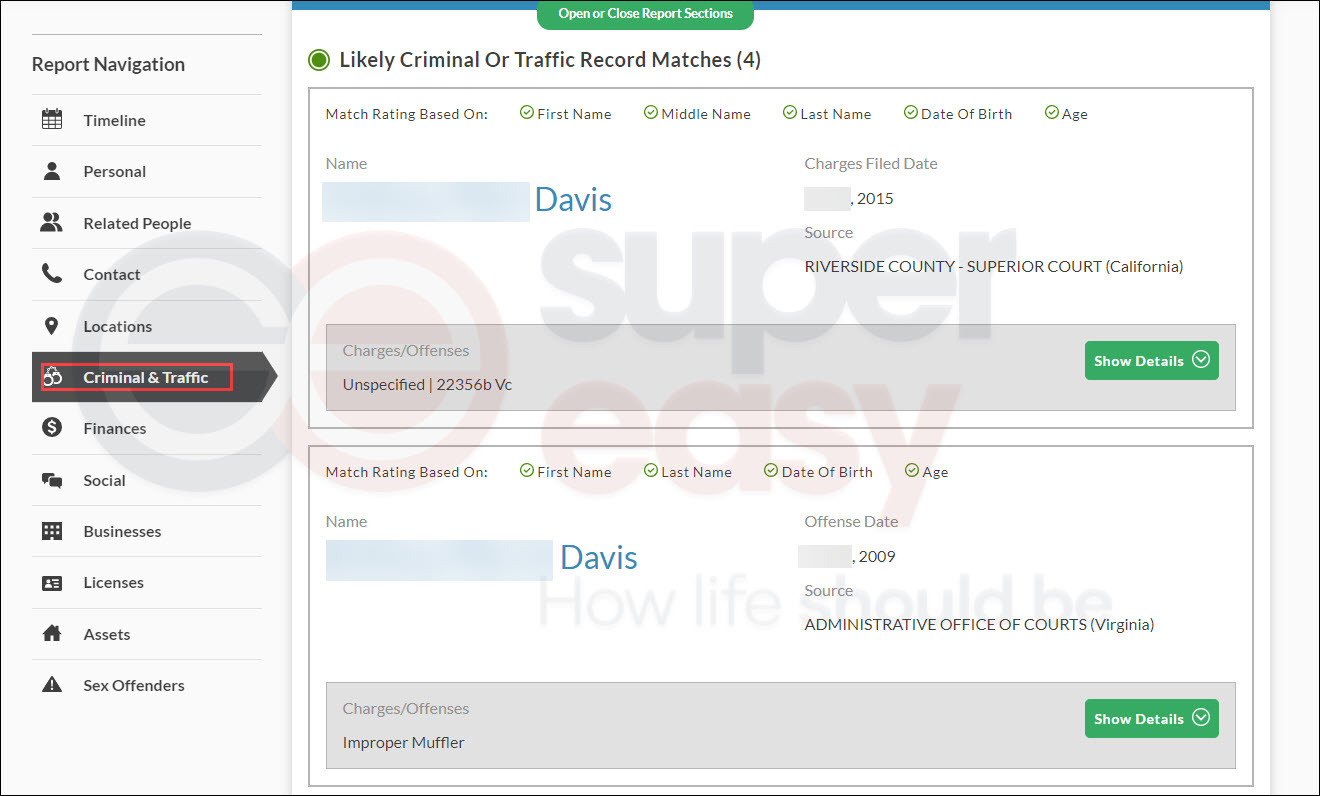Open Locations in report navigation
This screenshot has height=796, width=1320.
146,326
